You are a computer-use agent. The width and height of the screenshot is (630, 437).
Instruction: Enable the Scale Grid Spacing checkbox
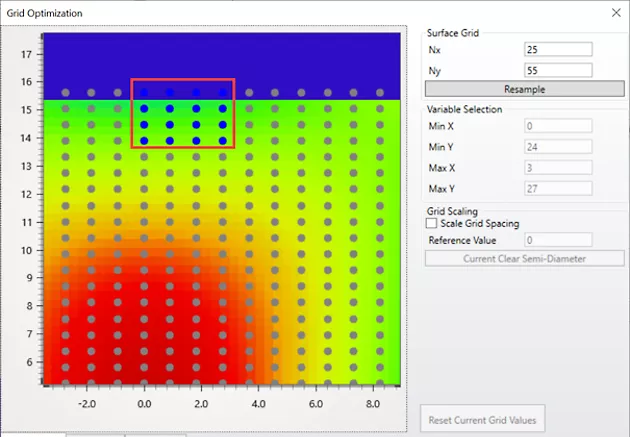click(x=432, y=223)
